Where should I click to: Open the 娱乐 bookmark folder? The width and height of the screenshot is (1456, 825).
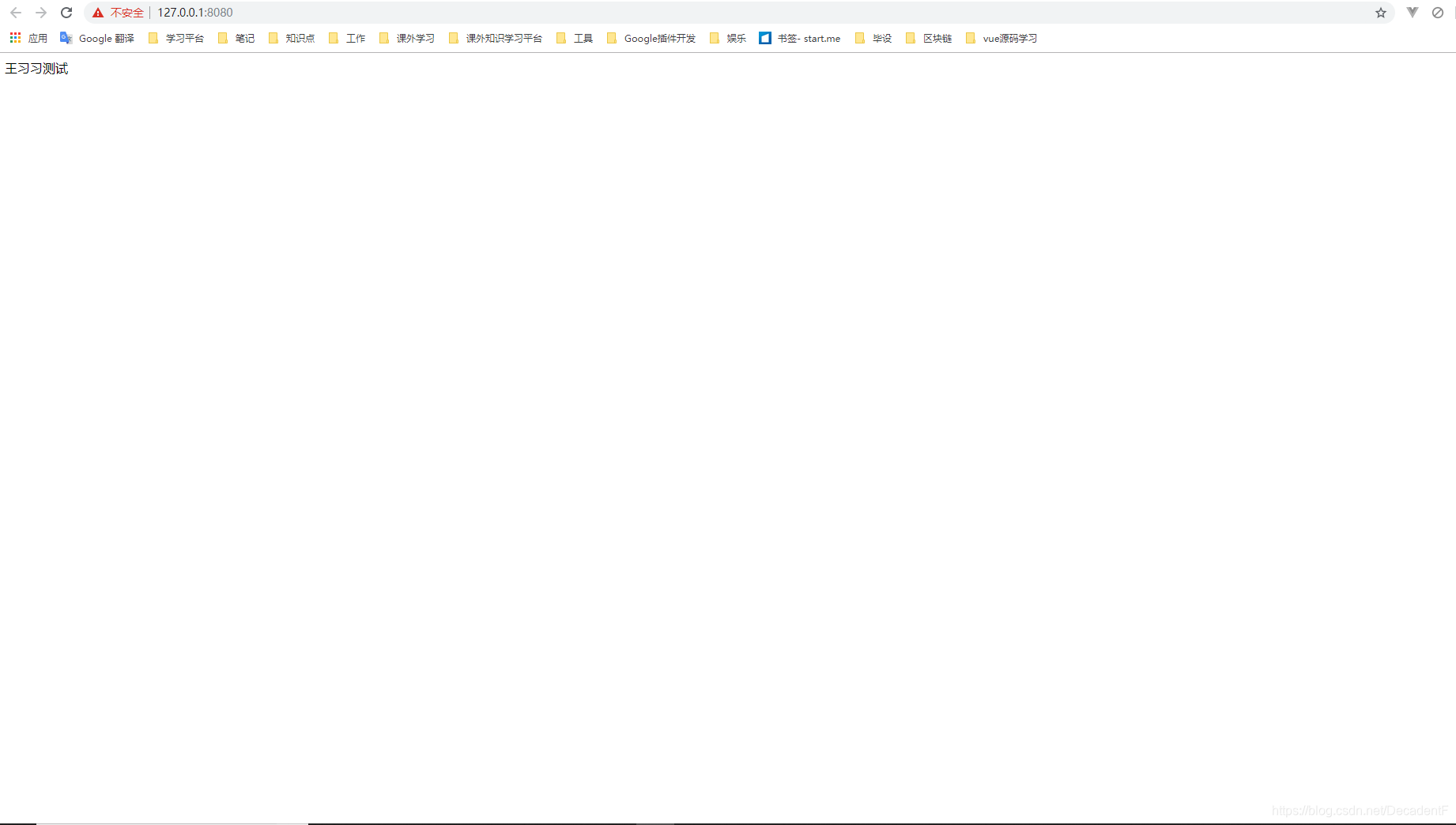point(728,38)
